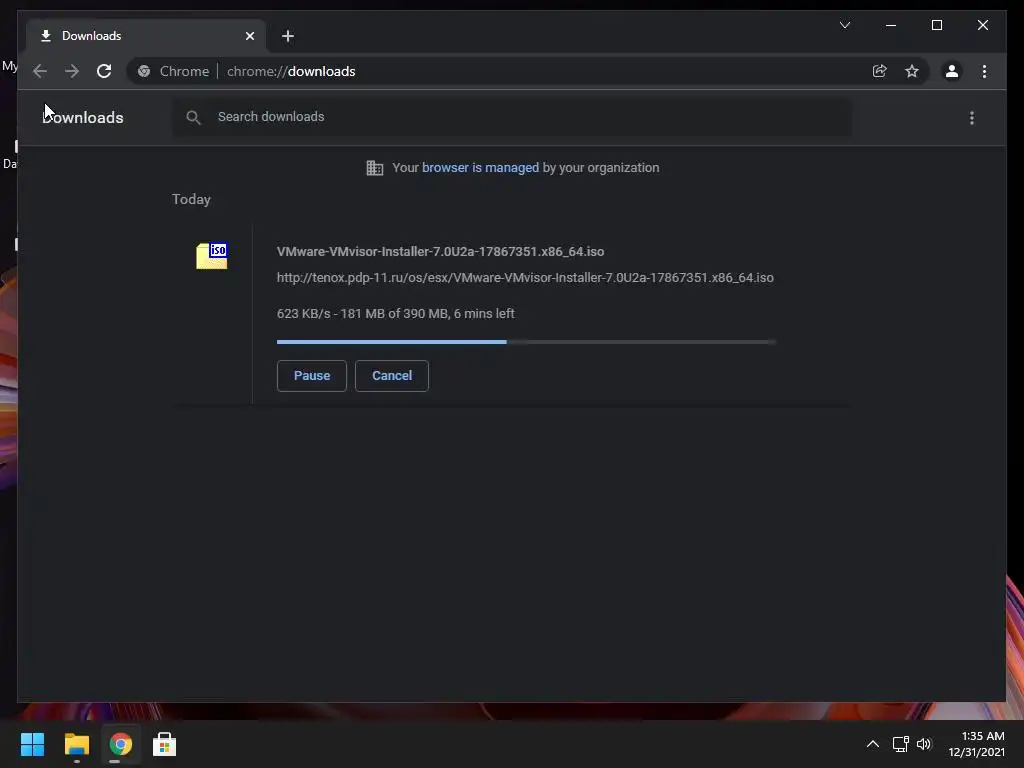The image size is (1024, 768).
Task: Close the Downloads tab
Action: [x=249, y=36]
